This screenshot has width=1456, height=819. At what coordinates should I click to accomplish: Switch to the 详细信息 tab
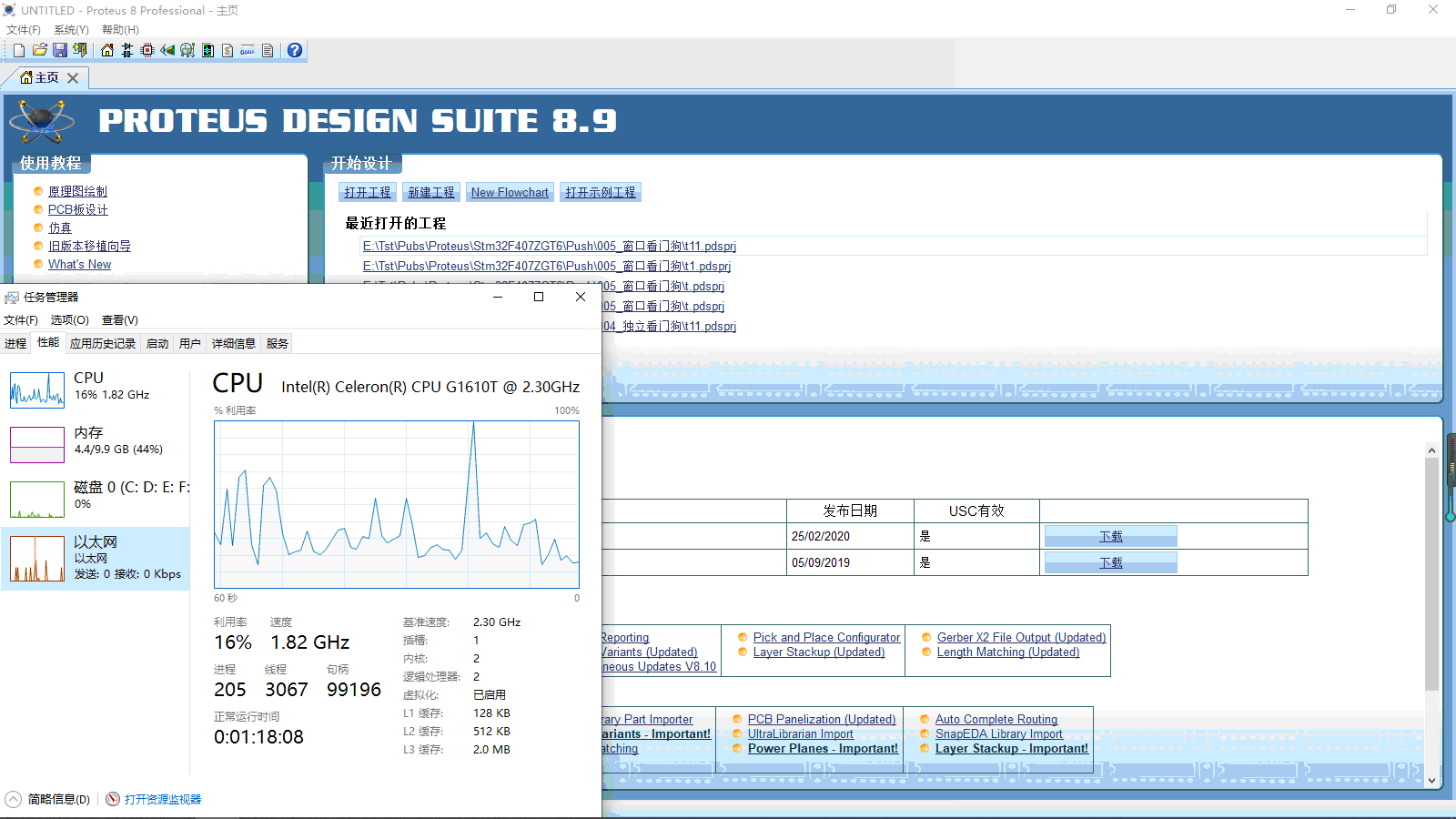[x=234, y=344]
